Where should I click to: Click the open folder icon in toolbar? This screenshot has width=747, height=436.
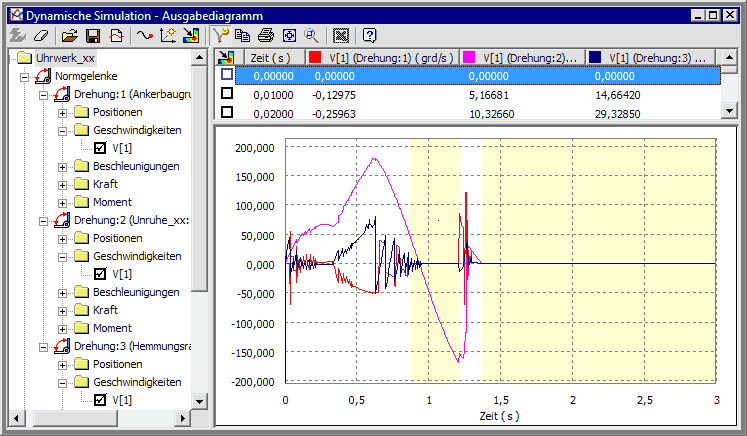click(x=69, y=35)
